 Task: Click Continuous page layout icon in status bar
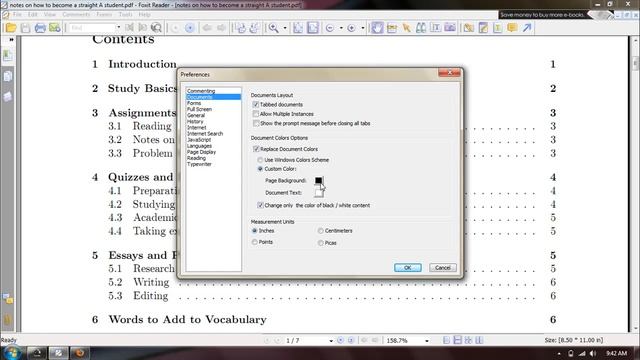pyautogui.click(x=458, y=340)
